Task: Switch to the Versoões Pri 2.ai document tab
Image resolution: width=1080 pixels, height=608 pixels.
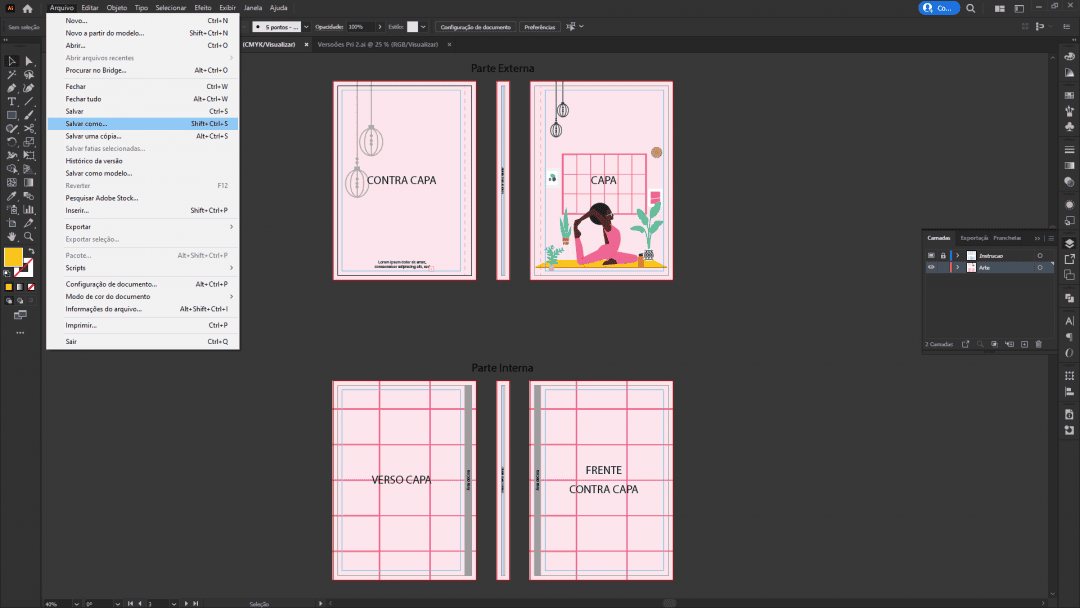Action: (x=377, y=44)
